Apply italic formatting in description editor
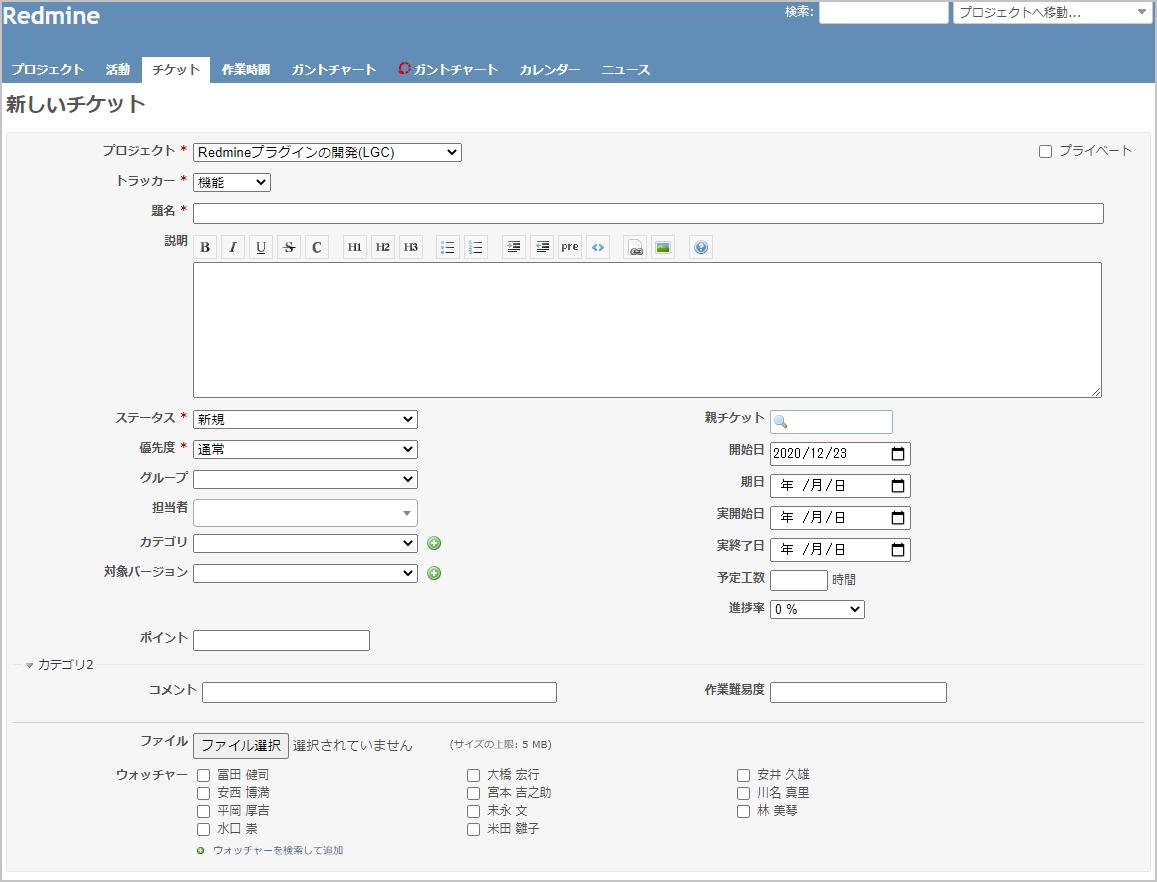The width and height of the screenshot is (1157, 882). 233,247
